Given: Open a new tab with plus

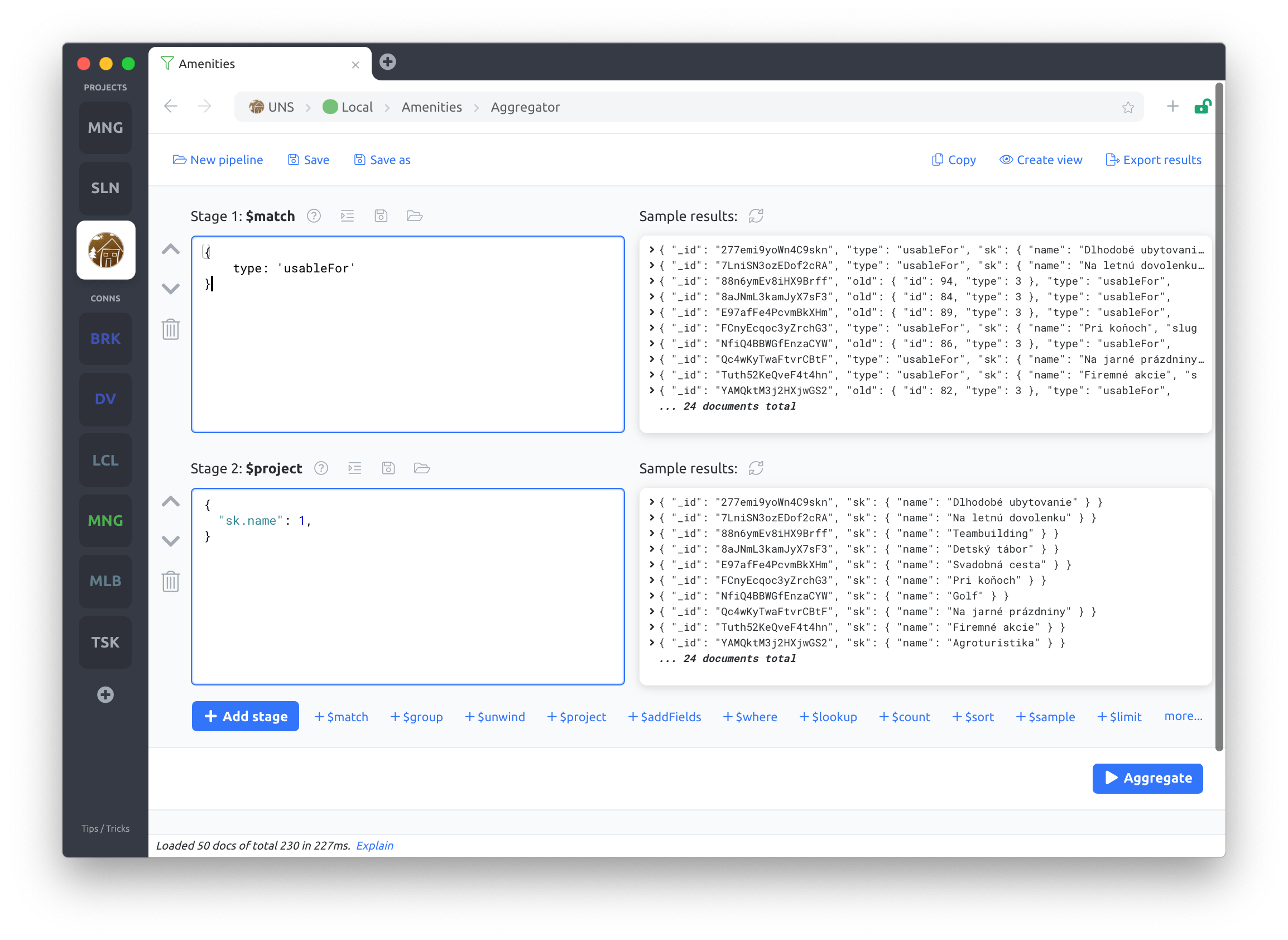Looking at the screenshot, I should [x=388, y=62].
